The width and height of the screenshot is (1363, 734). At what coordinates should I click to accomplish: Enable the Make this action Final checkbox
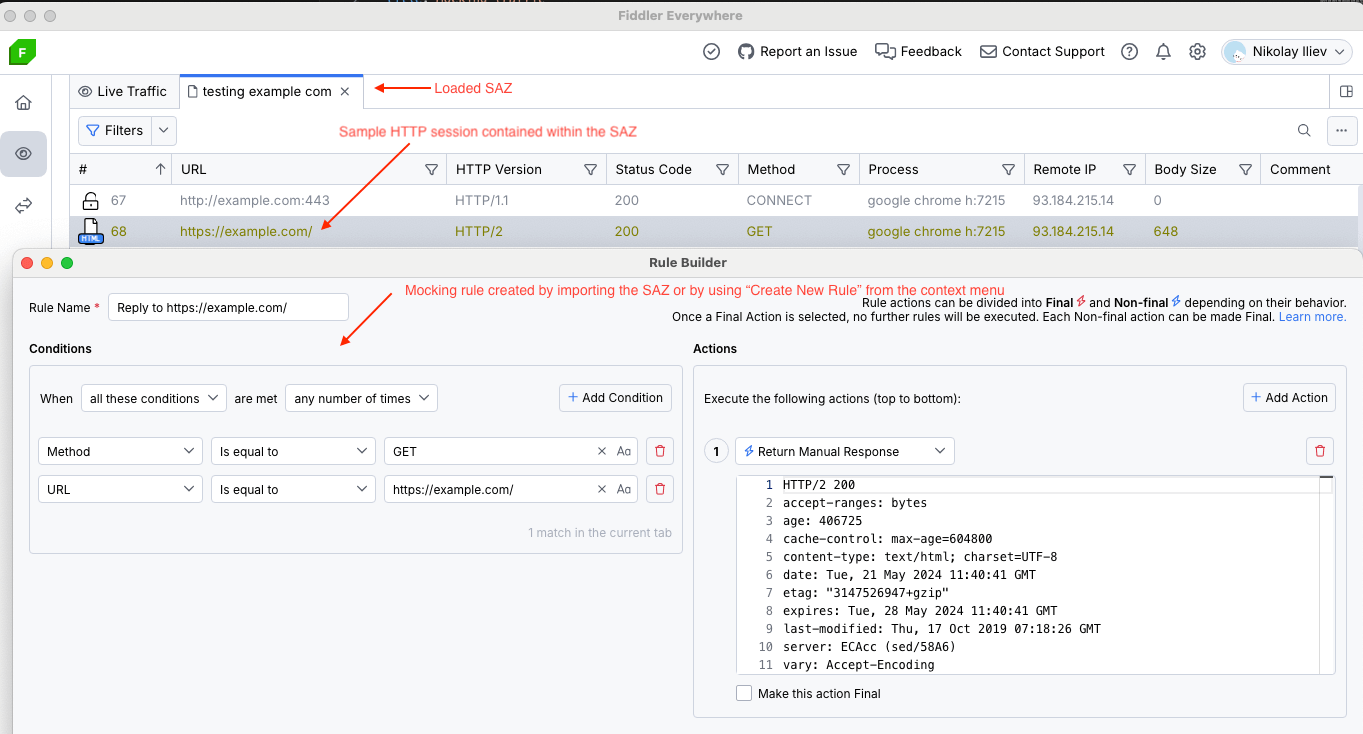point(743,692)
